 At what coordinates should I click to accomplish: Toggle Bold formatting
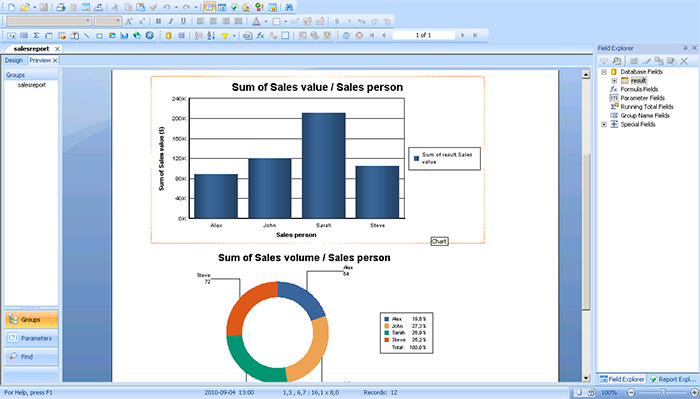[x=158, y=21]
